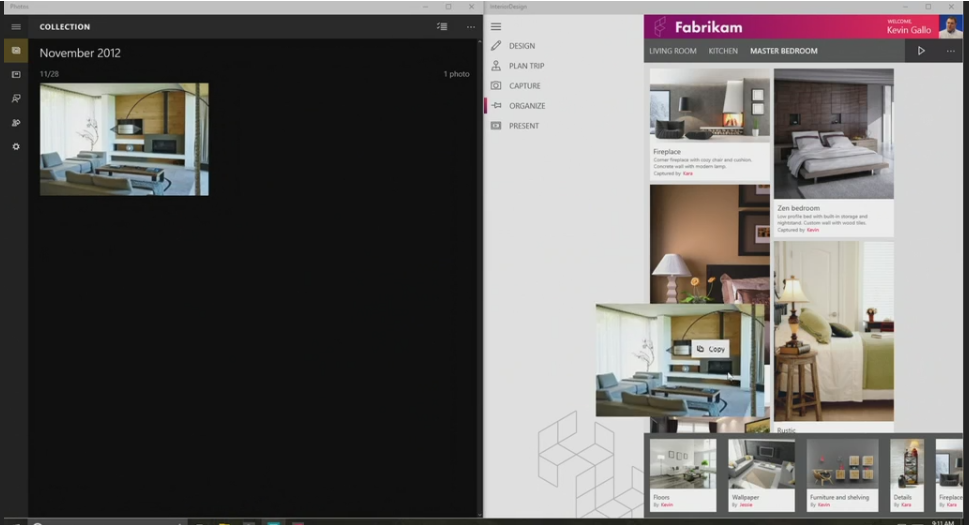Screen dimensions: 969x525
Task: Open the living room photo in Photos collection
Action: click(x=124, y=139)
